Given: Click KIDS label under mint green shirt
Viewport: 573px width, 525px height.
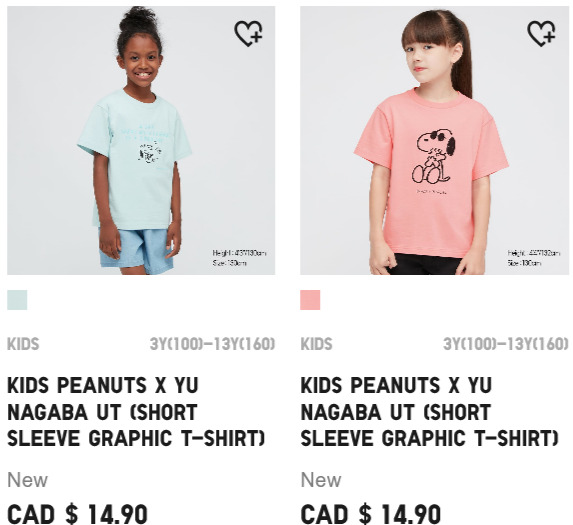Looking at the screenshot, I should [x=23, y=344].
